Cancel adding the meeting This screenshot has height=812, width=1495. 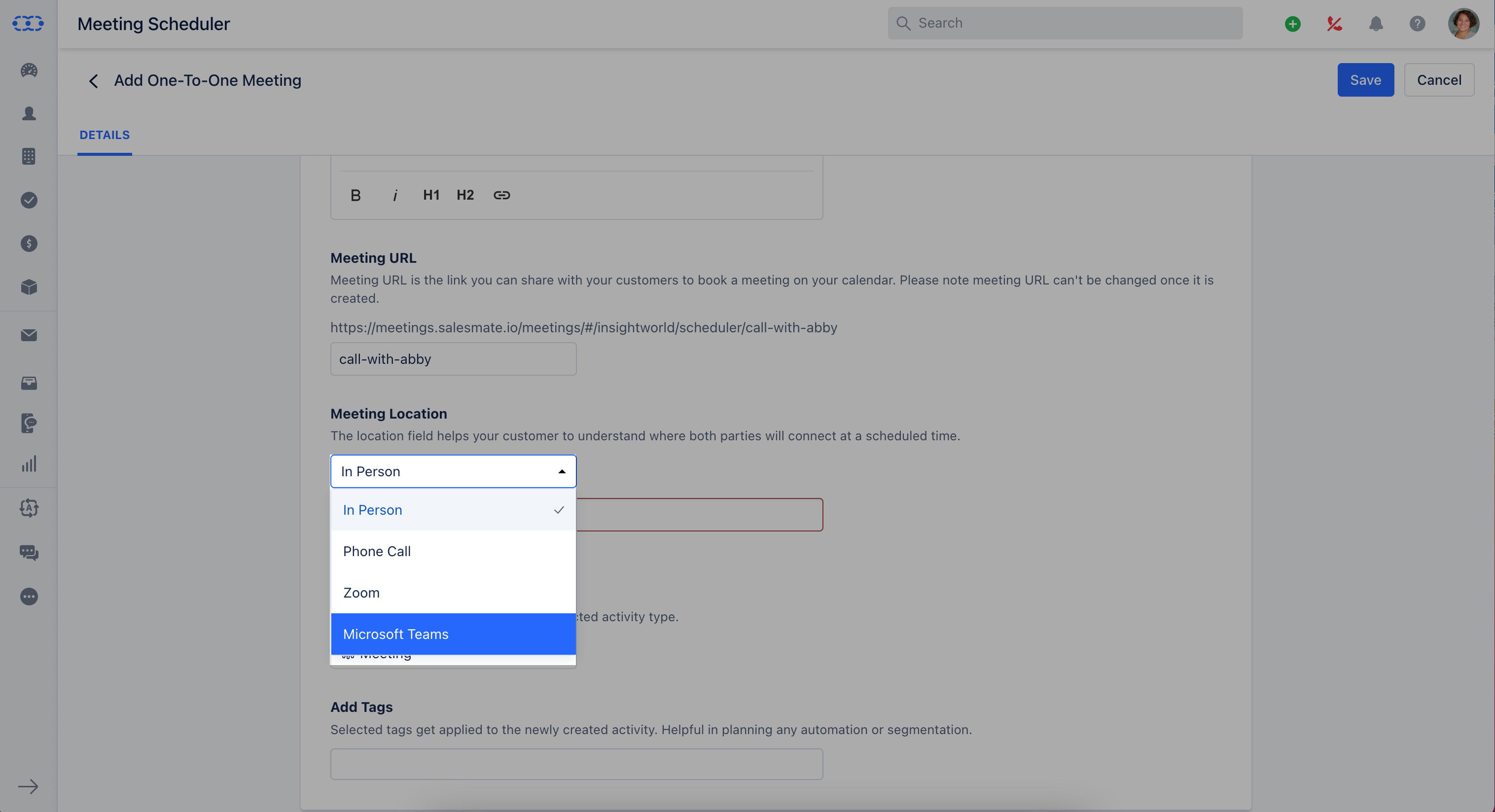click(1439, 80)
